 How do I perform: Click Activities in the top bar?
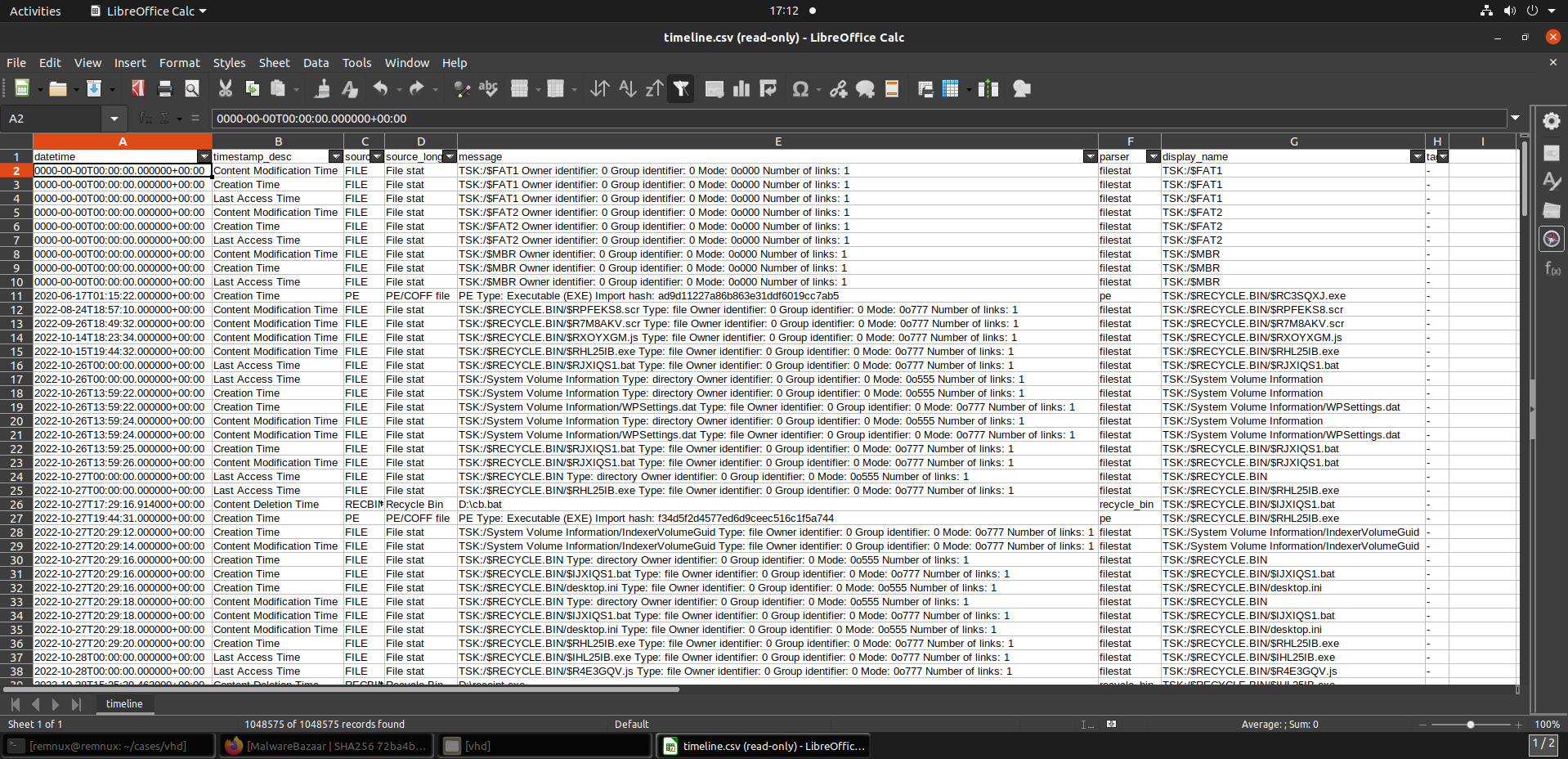pos(35,11)
